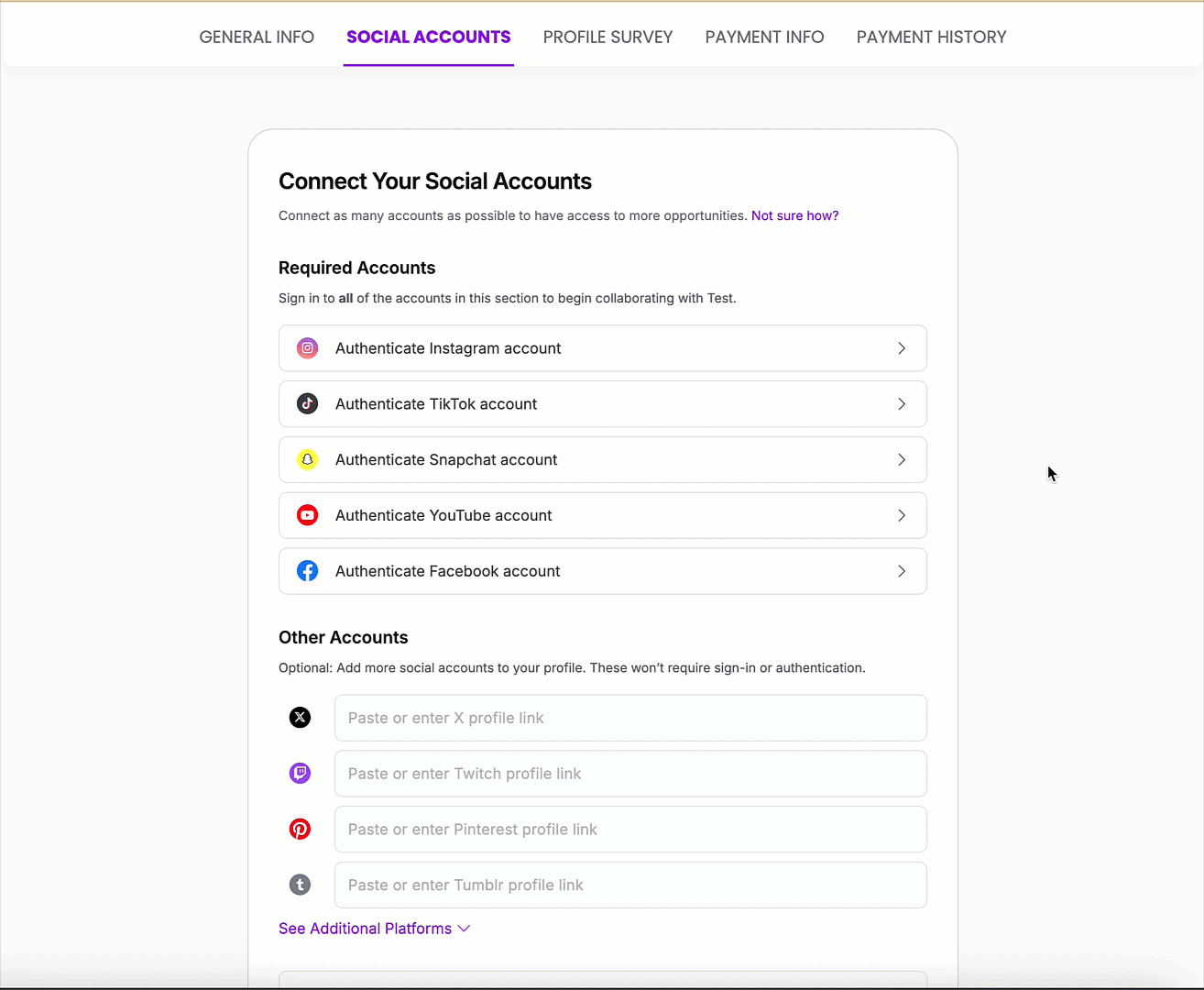Open Instagram row chevron arrow
The height and width of the screenshot is (990, 1204).
pyautogui.click(x=902, y=348)
